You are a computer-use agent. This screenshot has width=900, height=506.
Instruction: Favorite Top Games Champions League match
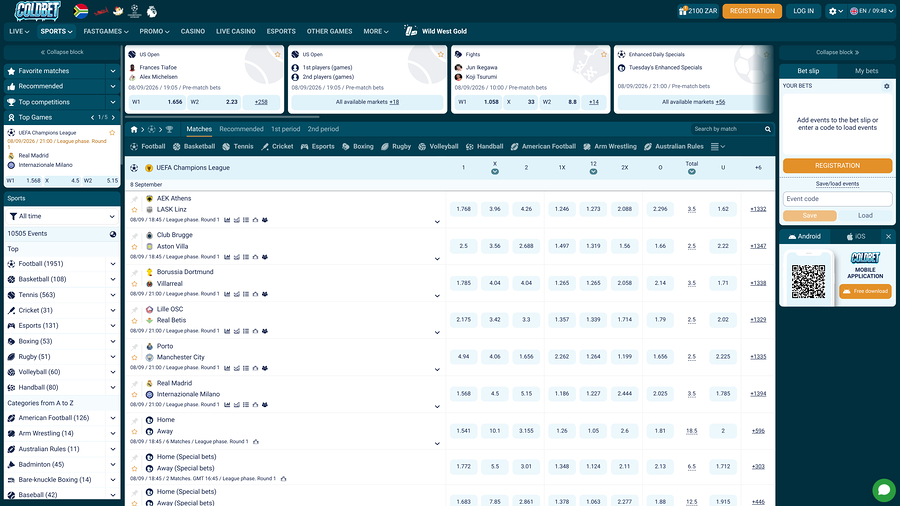[112, 133]
